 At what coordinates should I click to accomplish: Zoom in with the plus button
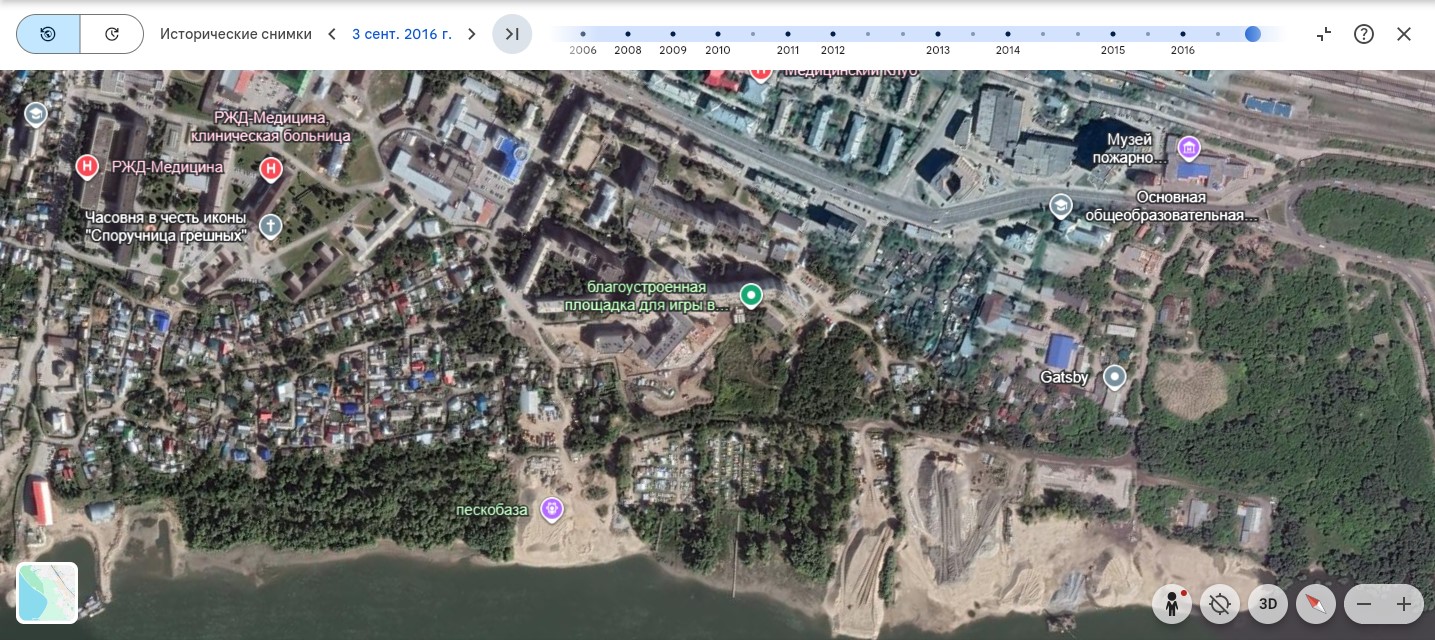point(1404,604)
